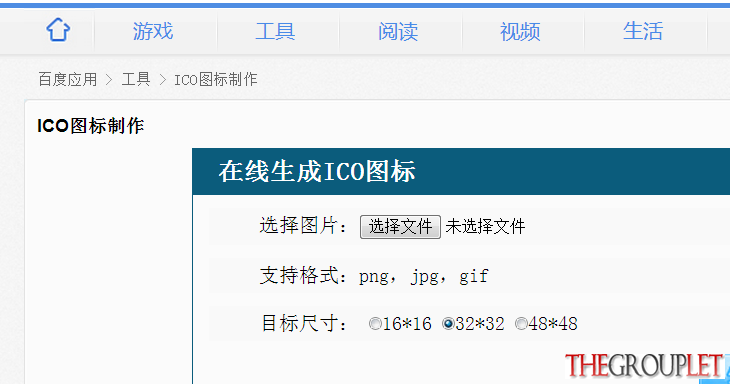Open the 工具 navigation tab
Screen dimensions: 730x384
[x=275, y=31]
